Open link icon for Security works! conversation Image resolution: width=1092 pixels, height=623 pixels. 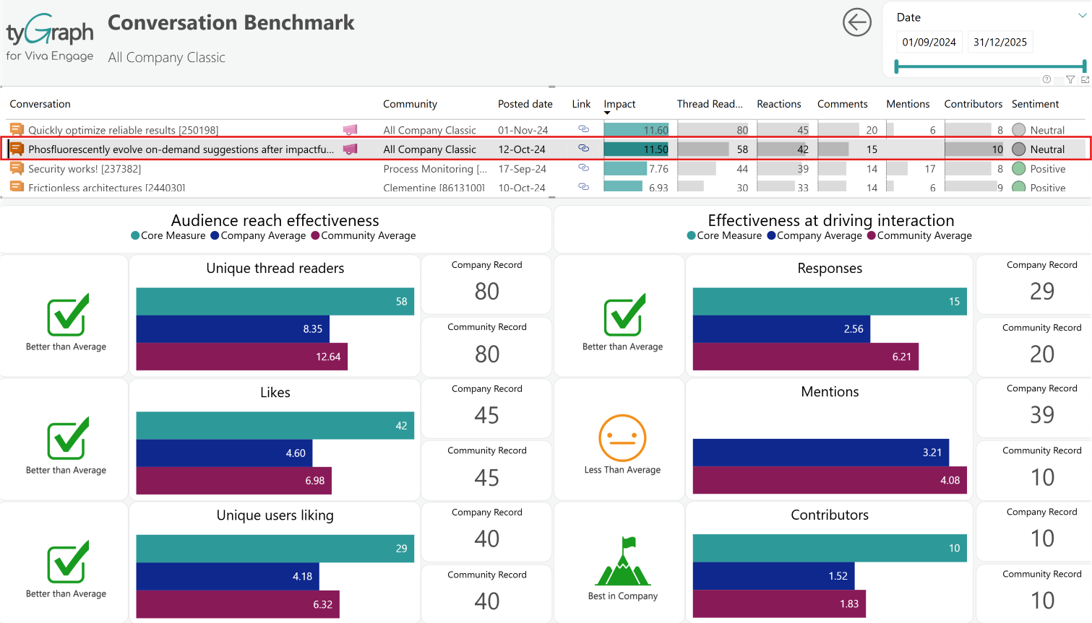584,168
